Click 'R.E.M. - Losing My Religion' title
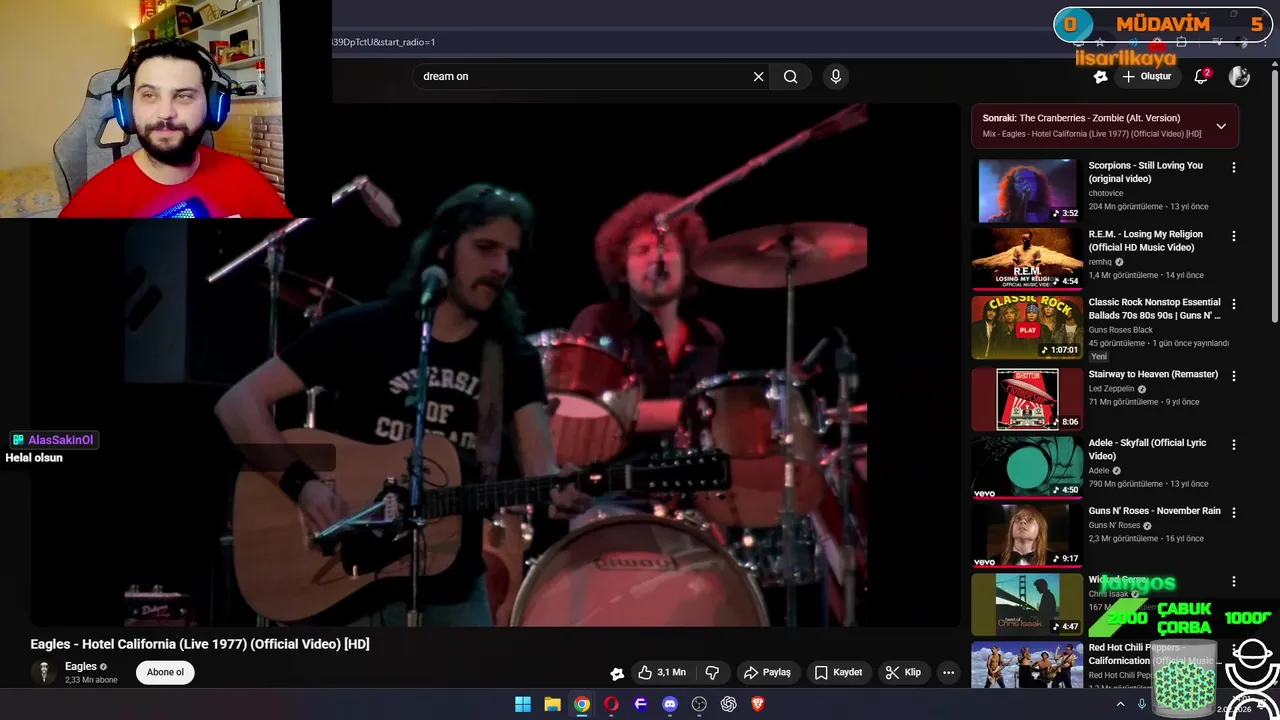The image size is (1280, 720). [1146, 240]
